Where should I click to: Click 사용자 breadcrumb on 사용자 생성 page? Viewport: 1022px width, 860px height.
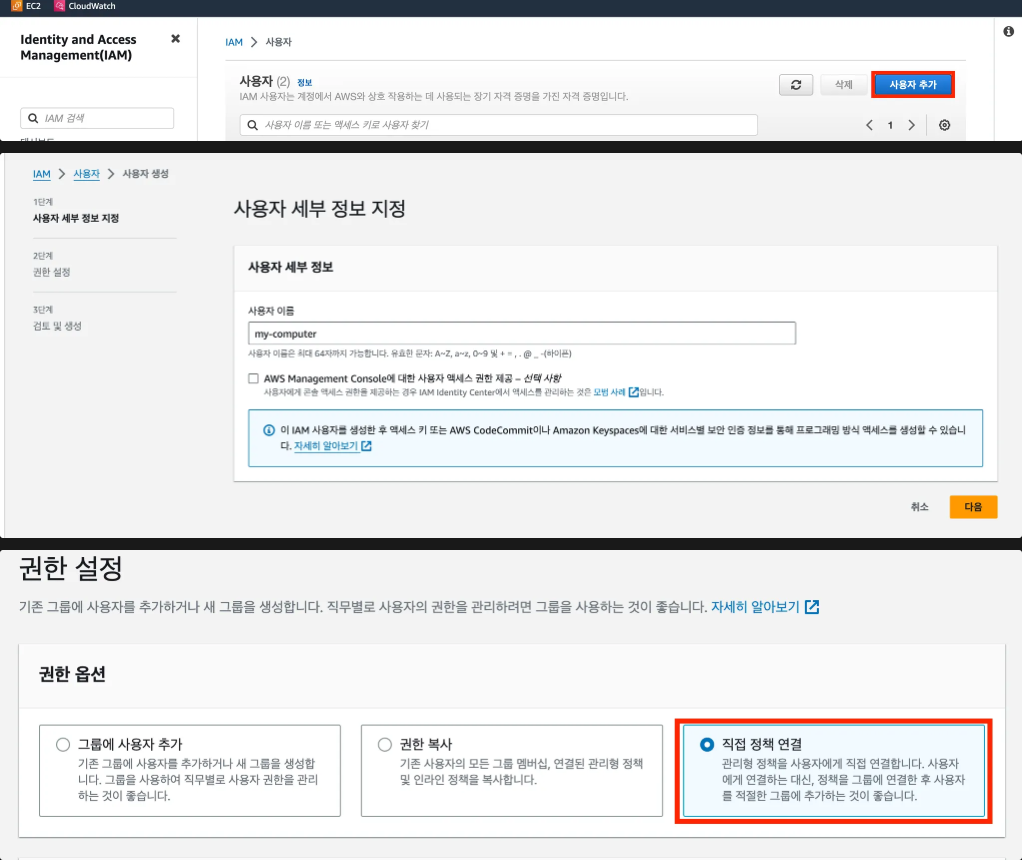click(87, 174)
